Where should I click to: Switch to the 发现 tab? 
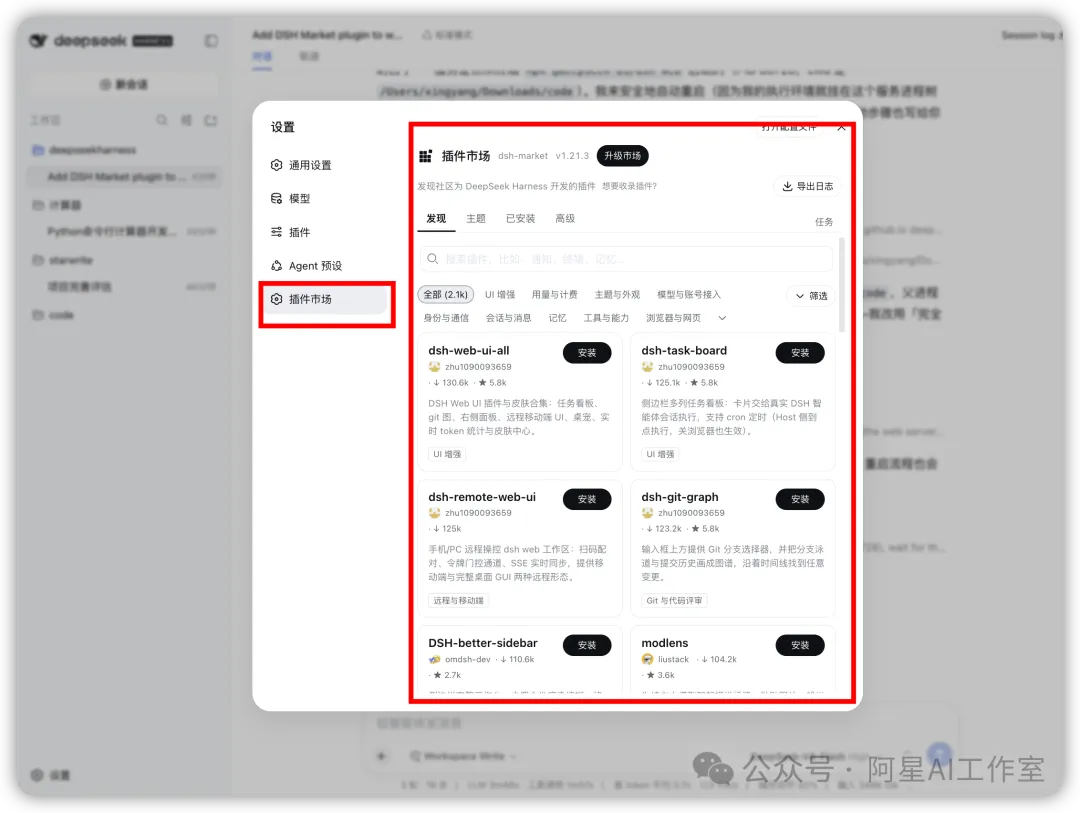click(436, 218)
